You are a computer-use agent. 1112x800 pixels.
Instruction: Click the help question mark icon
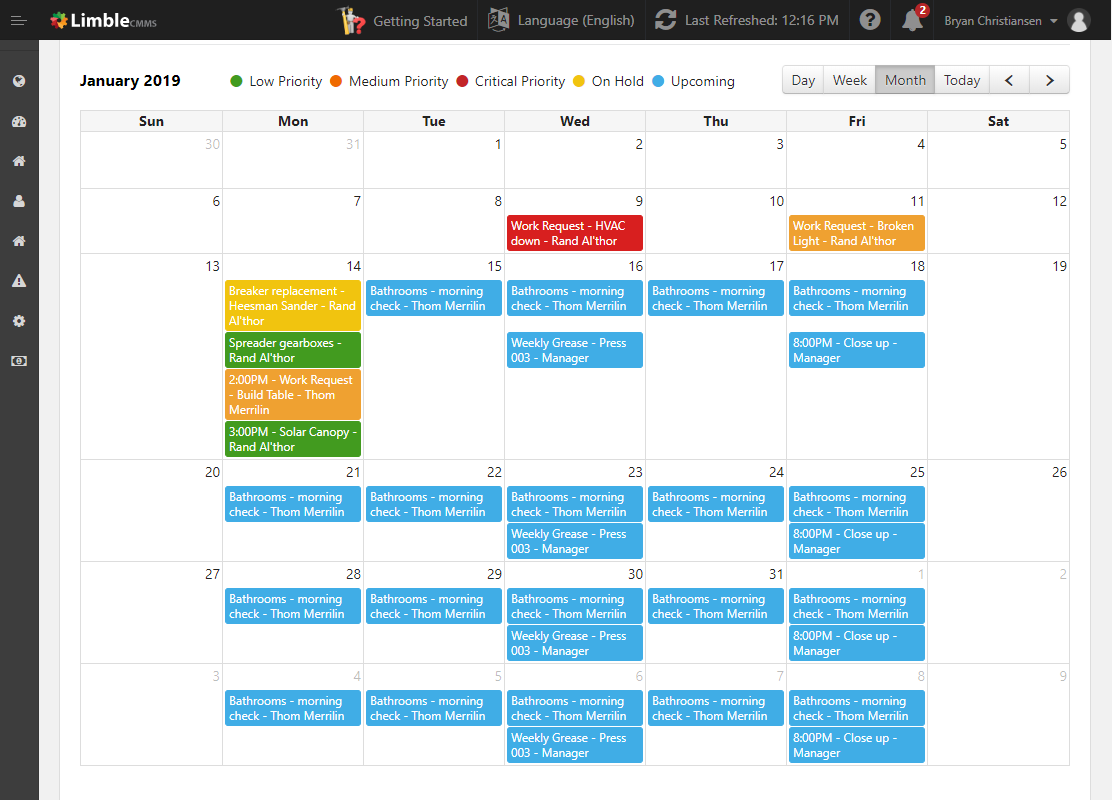[870, 20]
